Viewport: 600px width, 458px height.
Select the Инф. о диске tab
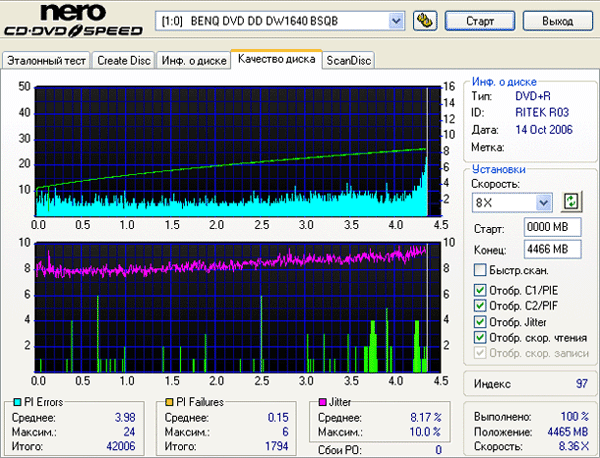click(192, 61)
